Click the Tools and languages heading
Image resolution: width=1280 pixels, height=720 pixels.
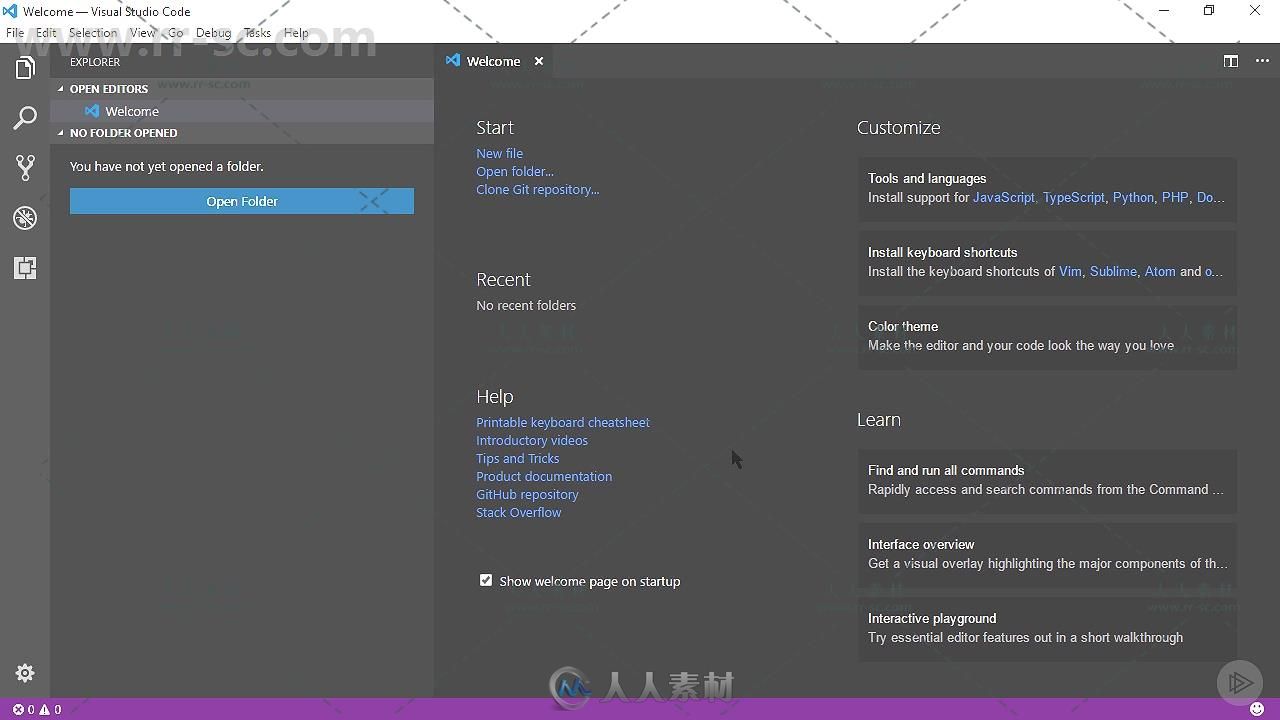pos(927,178)
